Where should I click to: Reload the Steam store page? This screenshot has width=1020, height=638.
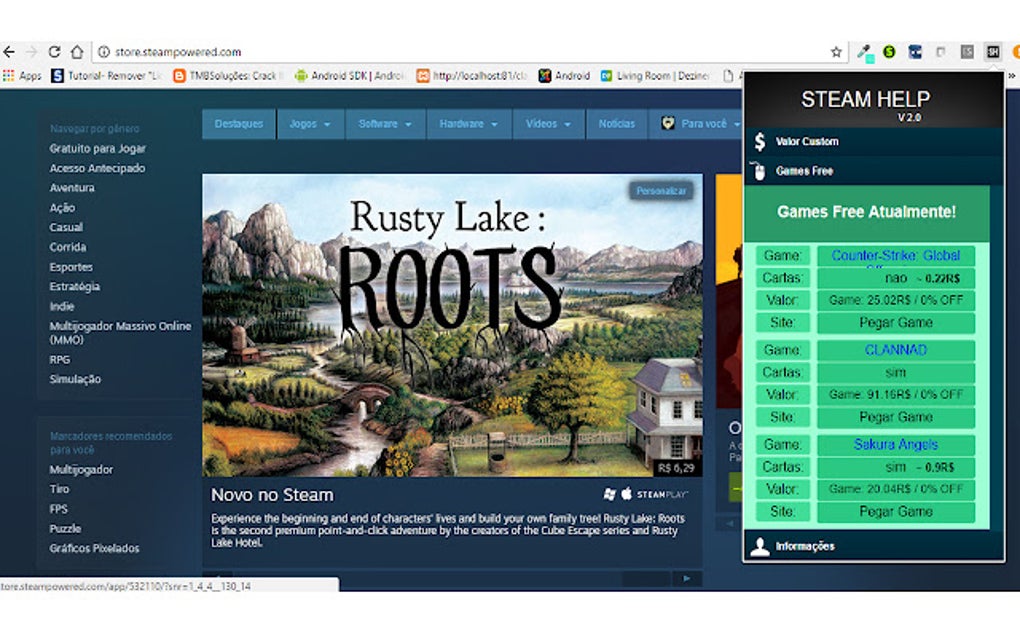[55, 51]
